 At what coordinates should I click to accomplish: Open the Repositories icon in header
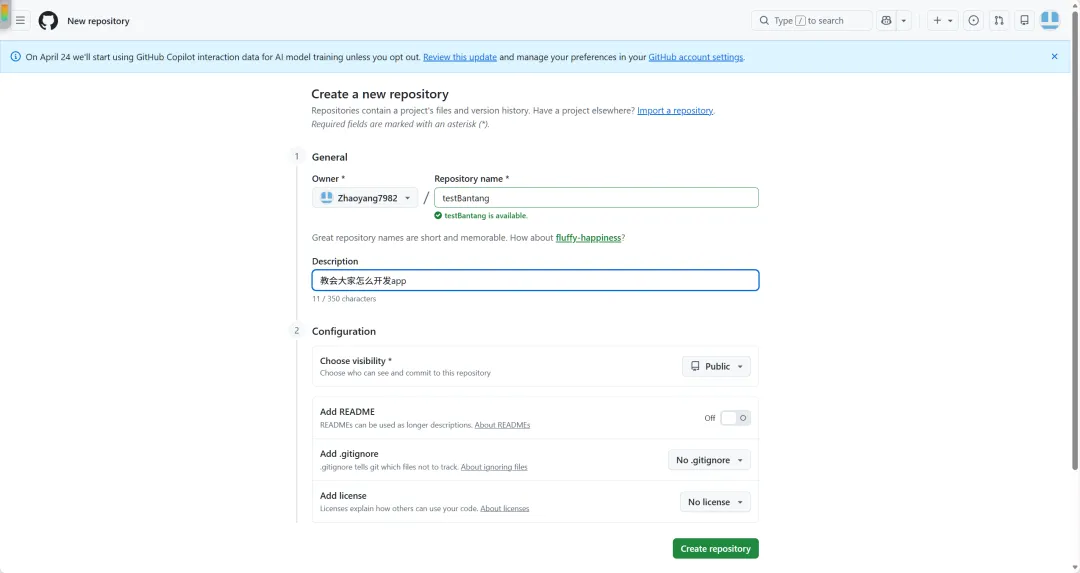click(x=1024, y=20)
